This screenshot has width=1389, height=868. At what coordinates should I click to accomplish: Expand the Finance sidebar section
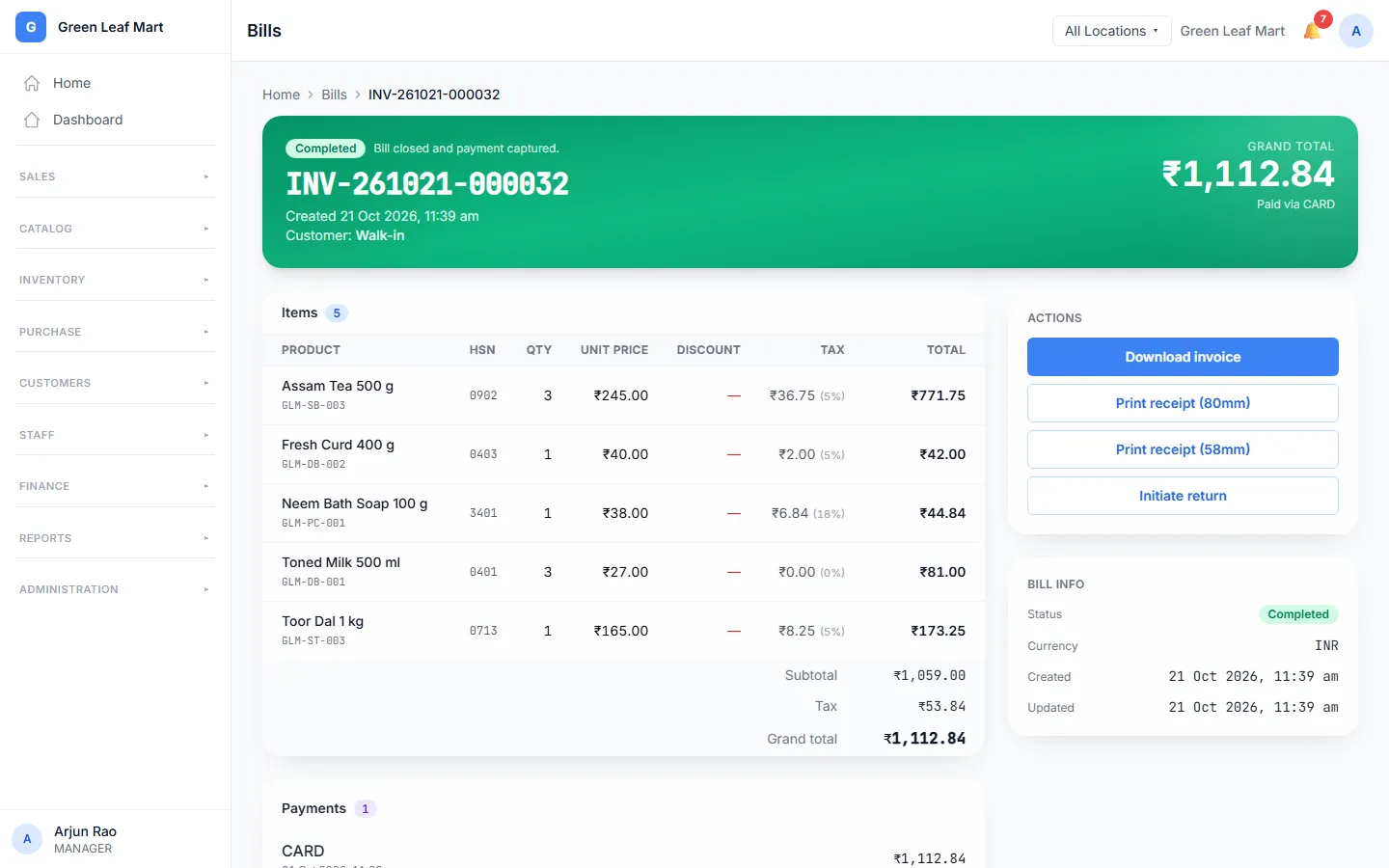pos(115,486)
